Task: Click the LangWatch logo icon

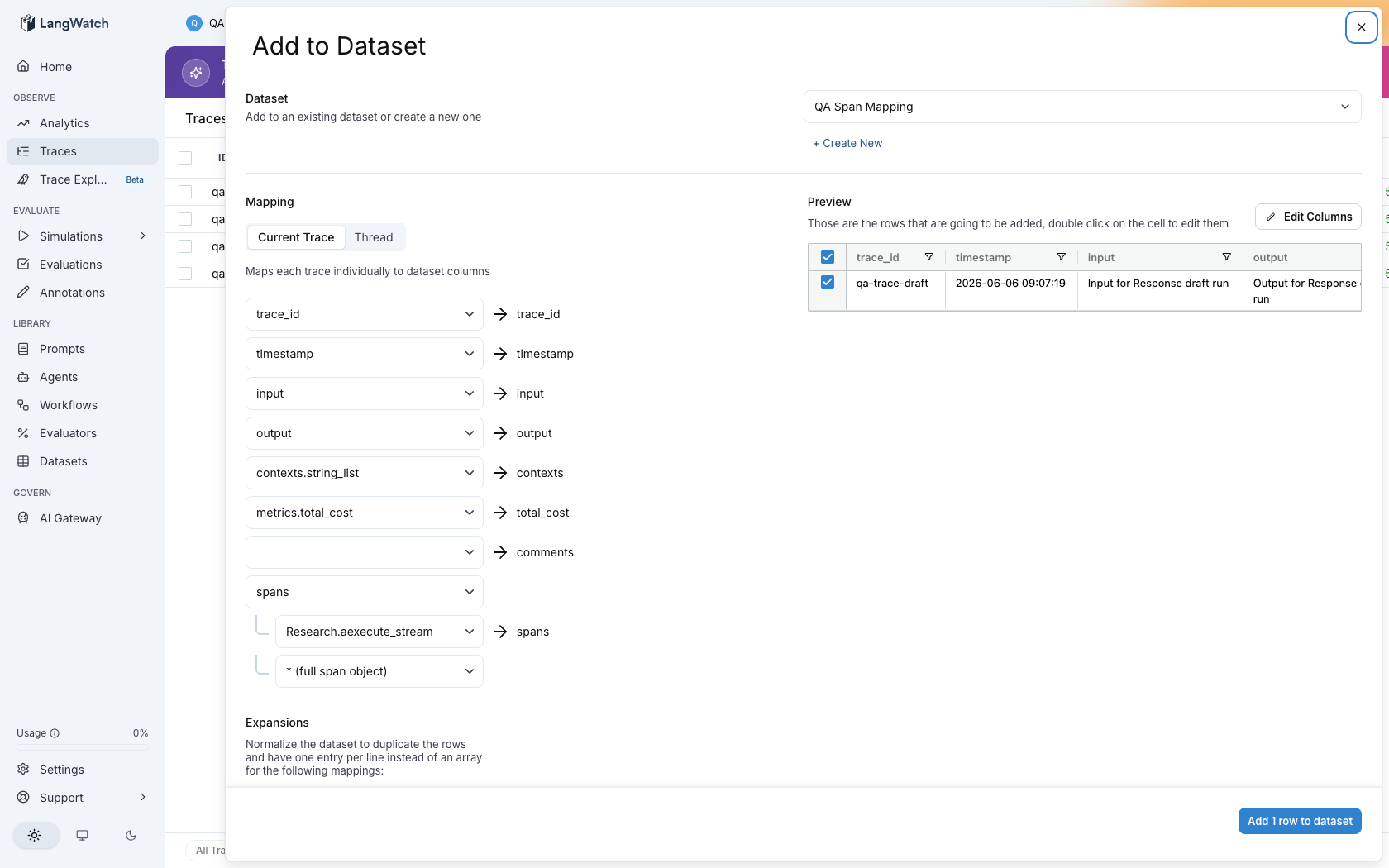Action: click(x=28, y=23)
